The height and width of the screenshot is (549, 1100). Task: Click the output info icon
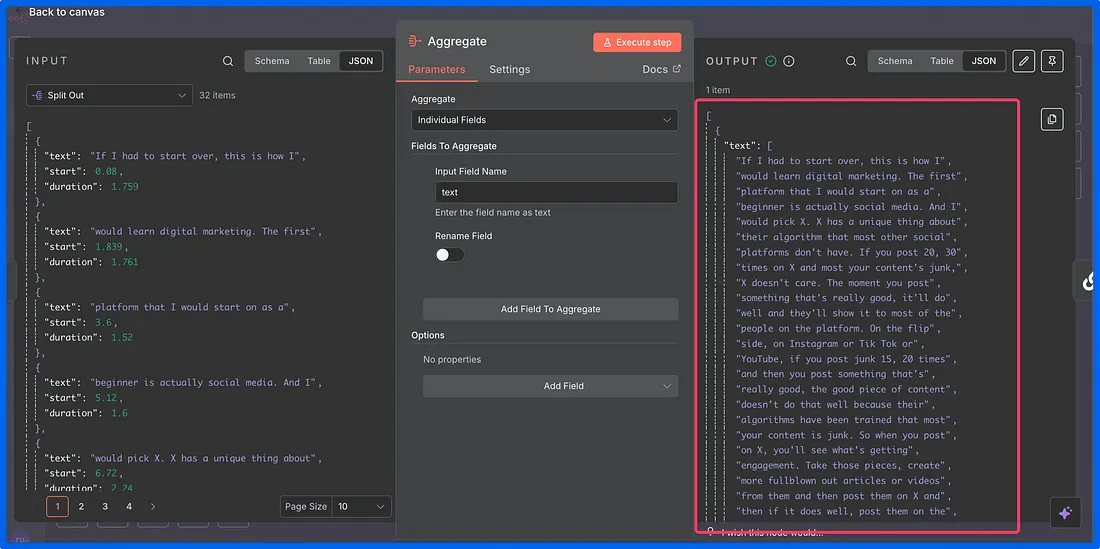(x=789, y=61)
